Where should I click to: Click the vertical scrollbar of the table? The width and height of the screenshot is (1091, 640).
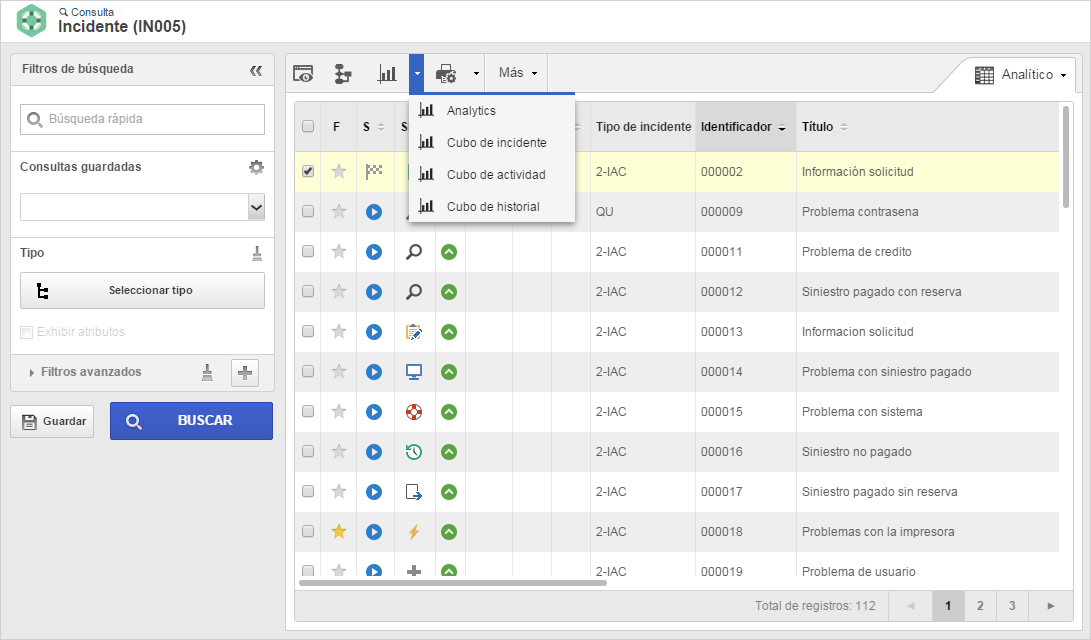pyautogui.click(x=1066, y=157)
